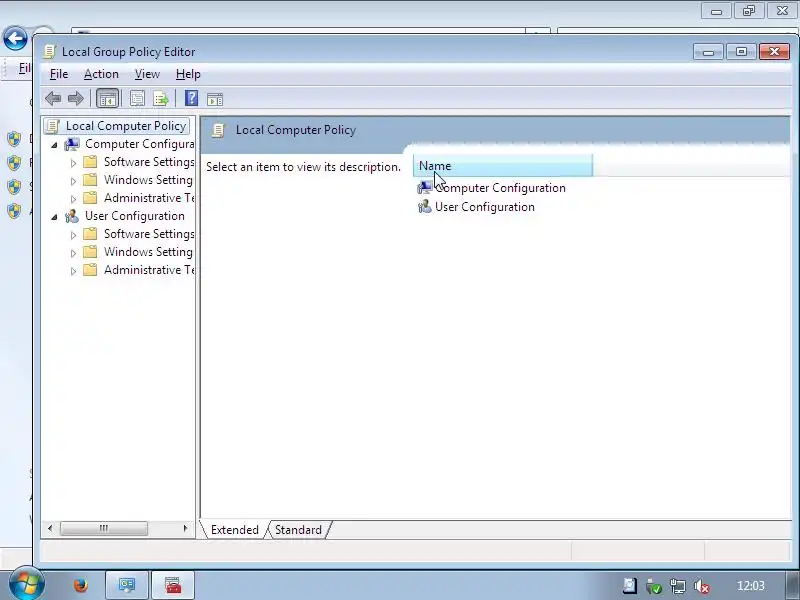Select Local Computer Policy tree root
800x600 pixels.
tap(126, 126)
